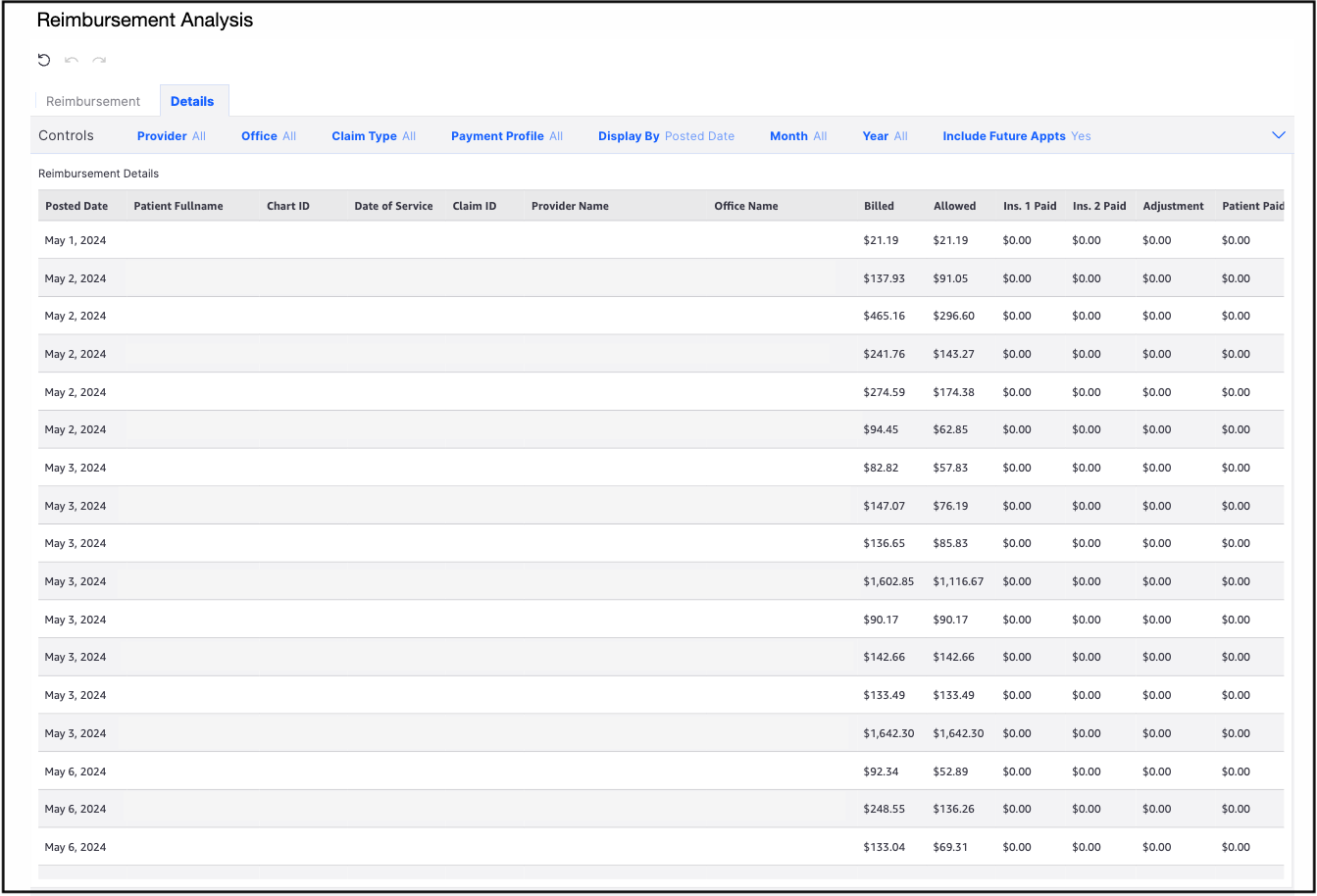Click the billed amount $465.16

pyautogui.click(x=885, y=316)
